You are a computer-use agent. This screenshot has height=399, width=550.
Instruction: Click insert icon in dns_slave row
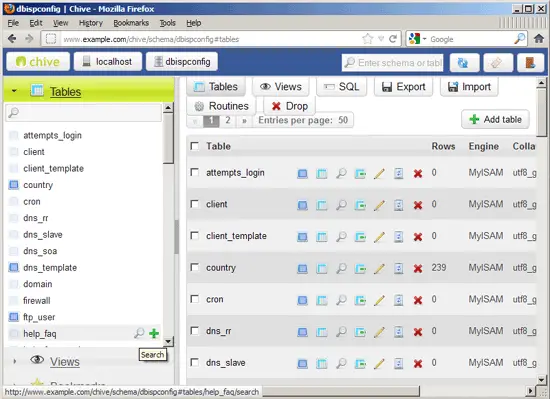360,364
